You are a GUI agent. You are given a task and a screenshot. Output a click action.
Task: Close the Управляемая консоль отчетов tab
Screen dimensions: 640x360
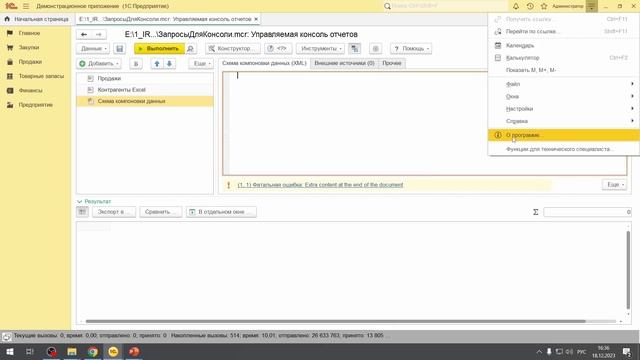[x=256, y=19]
